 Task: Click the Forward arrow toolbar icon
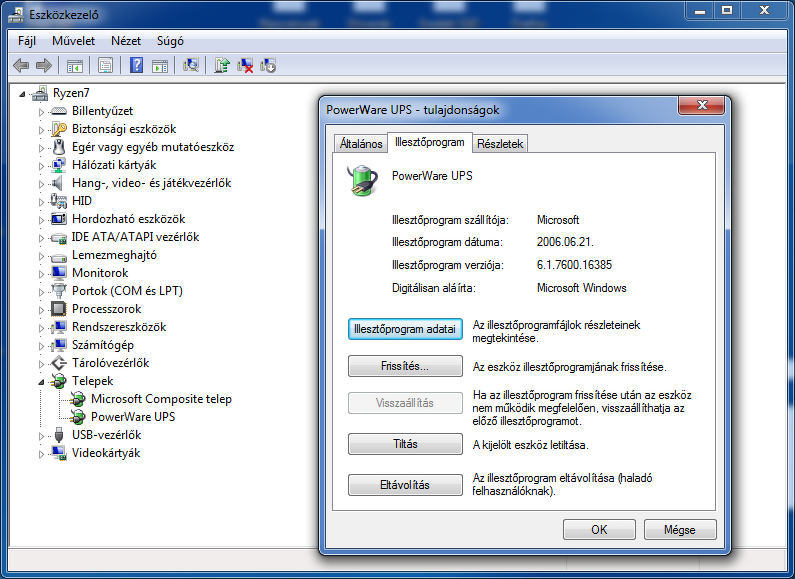44,65
